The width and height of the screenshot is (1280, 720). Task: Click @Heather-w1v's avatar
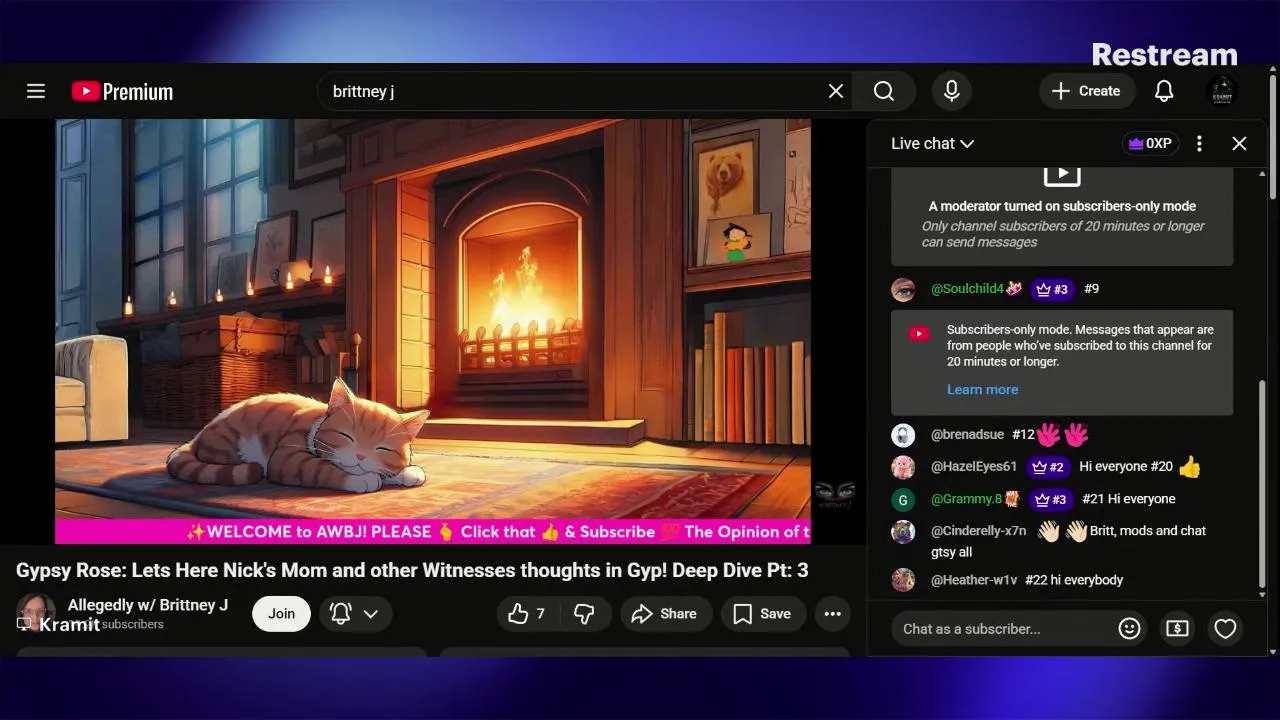(x=903, y=580)
